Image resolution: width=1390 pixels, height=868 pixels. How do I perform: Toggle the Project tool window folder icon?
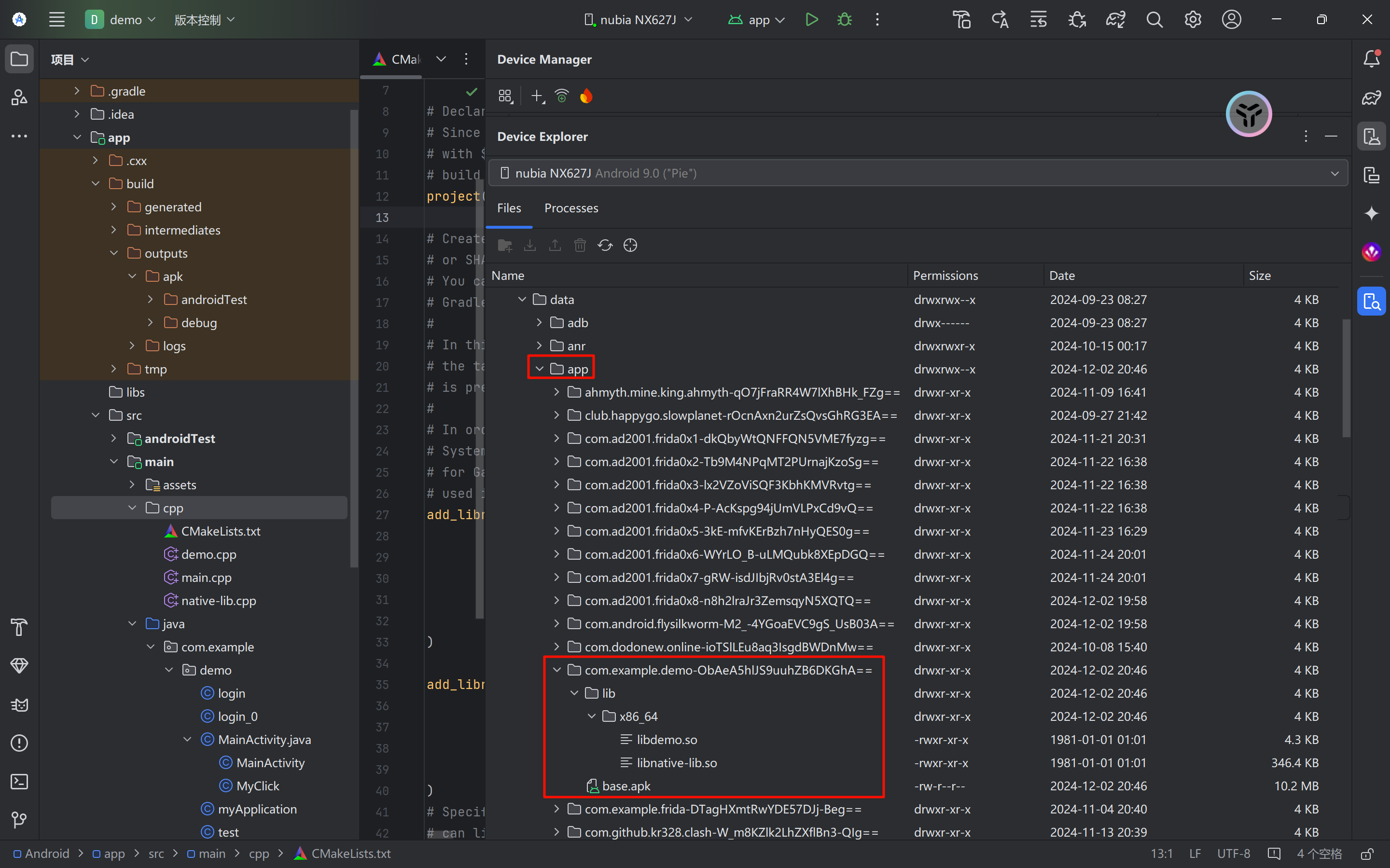point(19,58)
